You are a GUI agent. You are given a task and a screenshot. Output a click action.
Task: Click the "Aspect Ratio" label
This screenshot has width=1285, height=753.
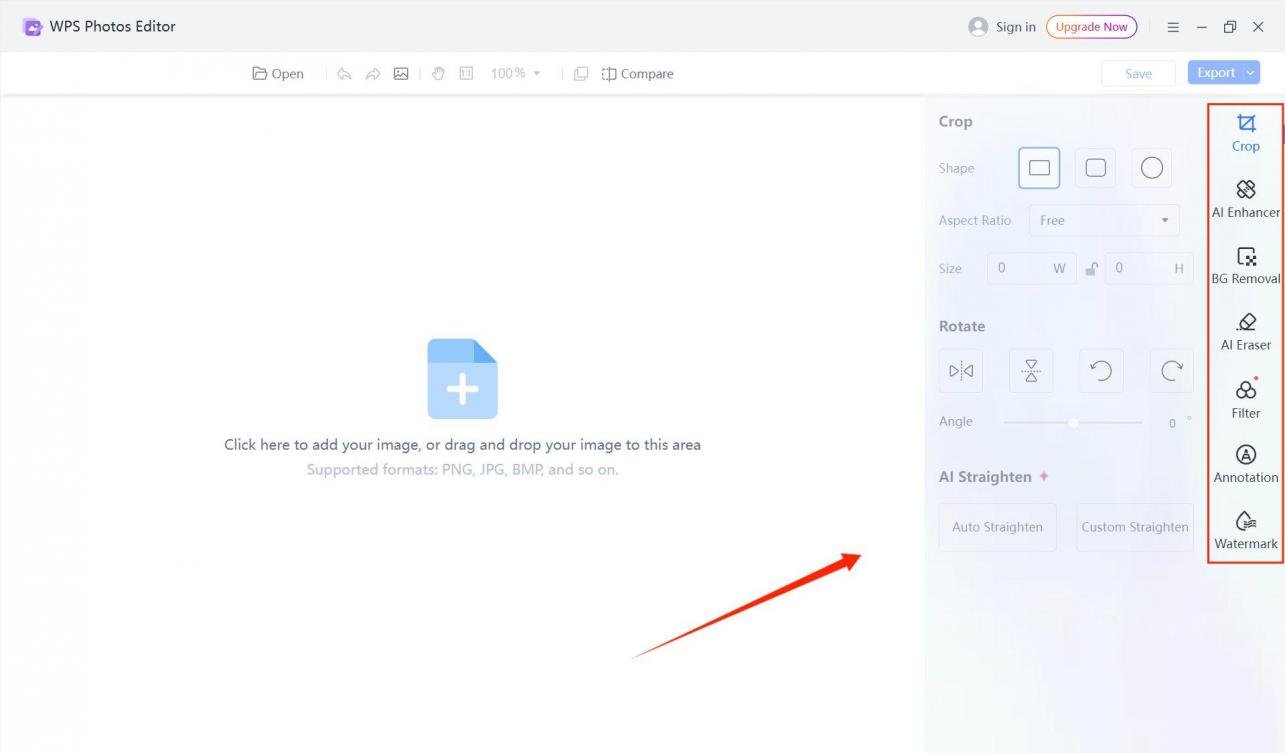point(975,220)
